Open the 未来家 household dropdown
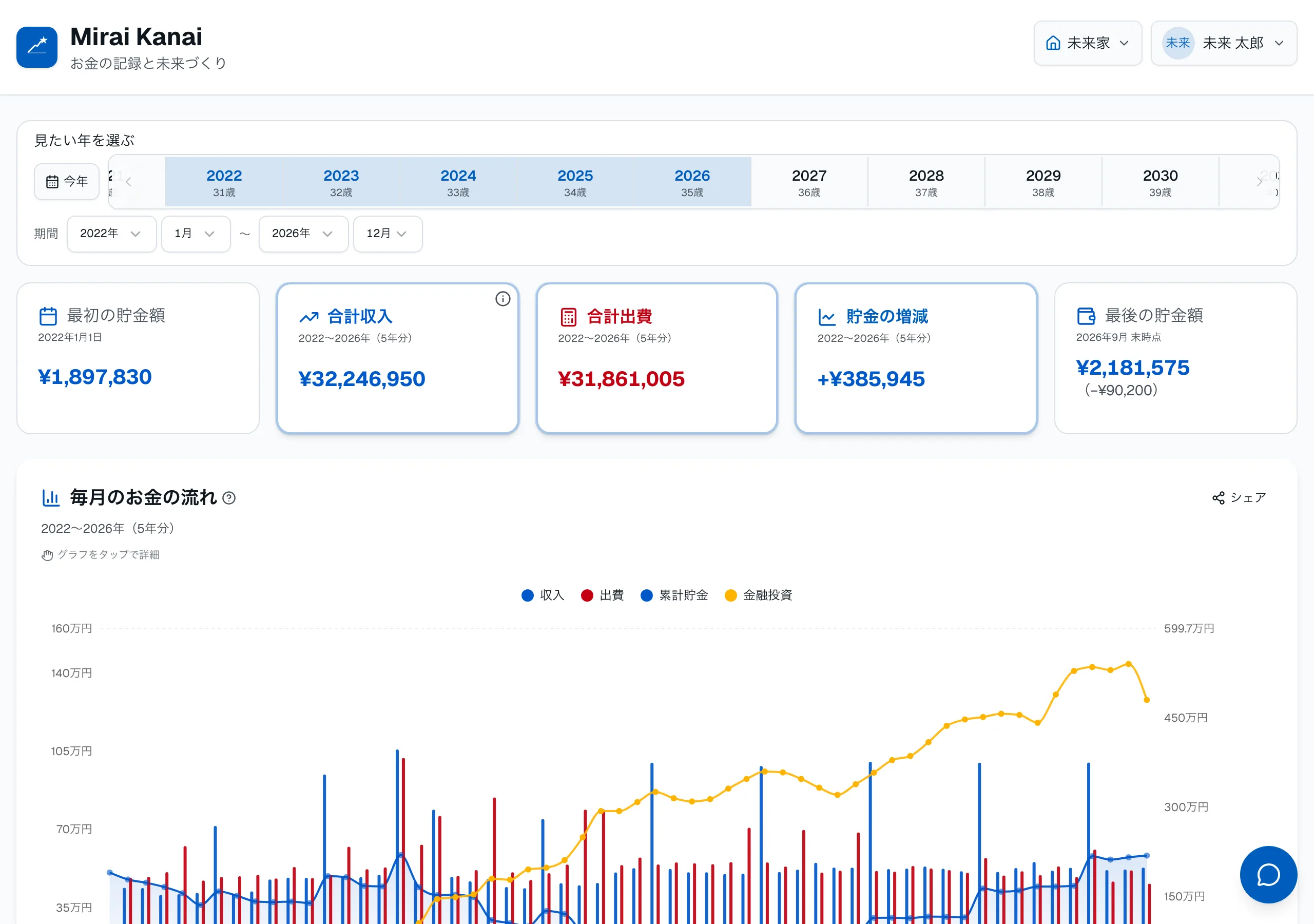1314x924 pixels. click(x=1087, y=43)
